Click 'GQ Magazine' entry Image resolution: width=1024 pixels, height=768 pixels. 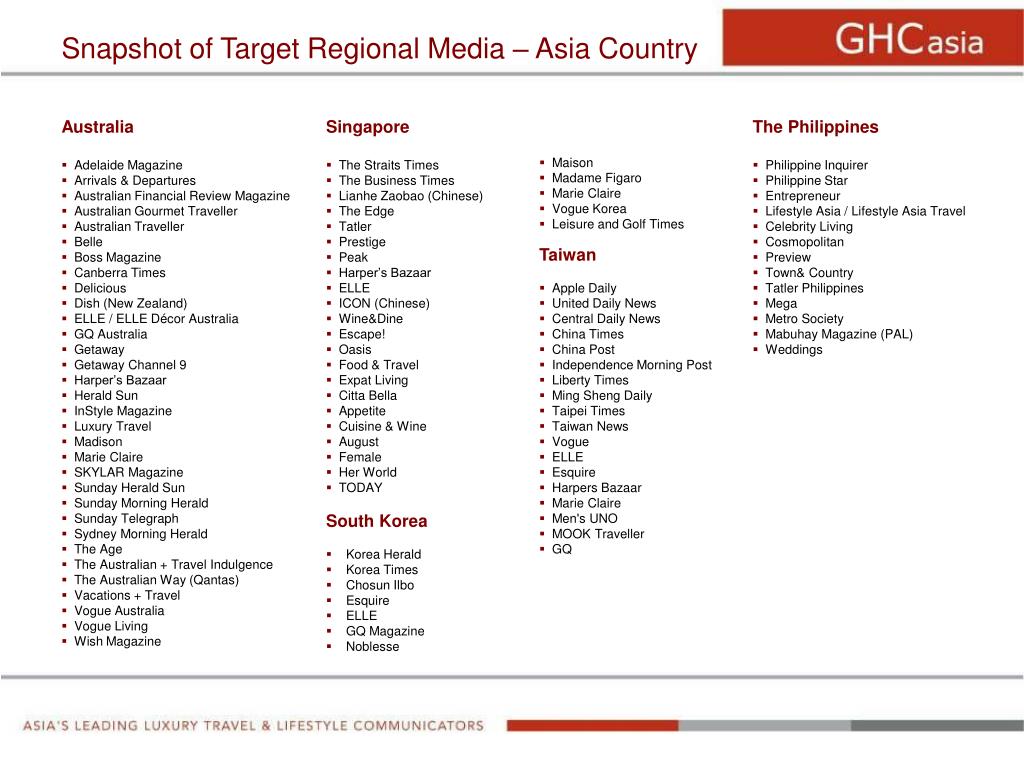coord(385,631)
